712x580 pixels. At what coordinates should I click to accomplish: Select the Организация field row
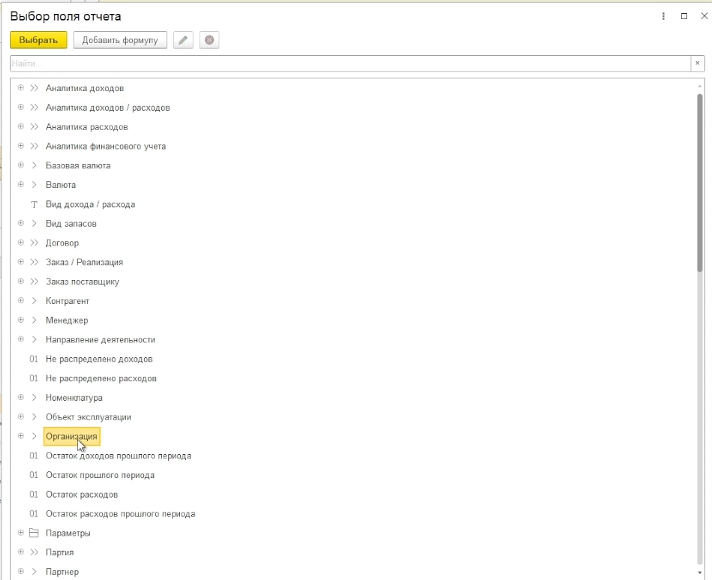point(71,436)
